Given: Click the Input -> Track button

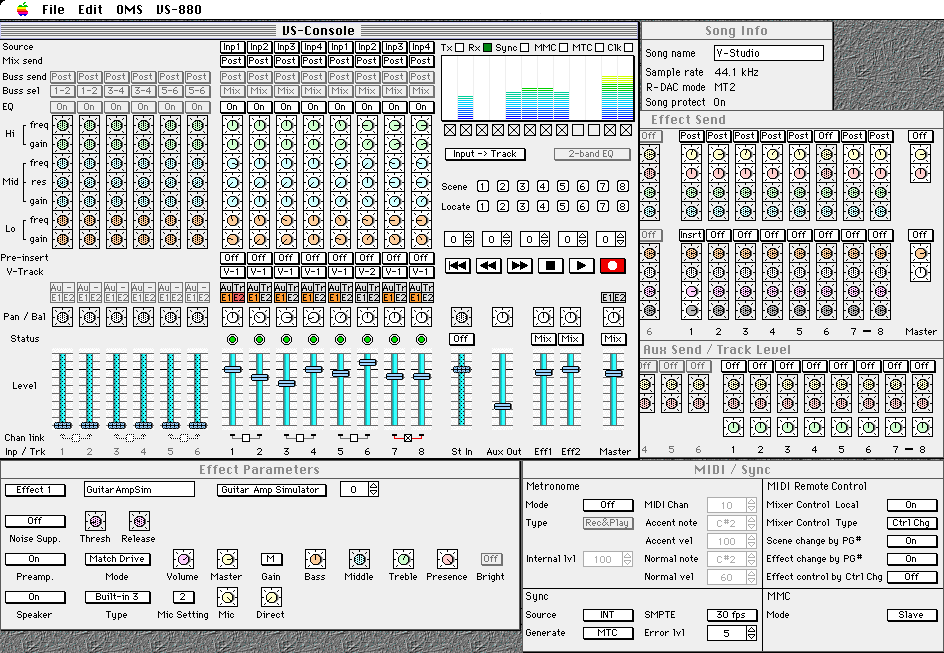Looking at the screenshot, I should (x=485, y=154).
